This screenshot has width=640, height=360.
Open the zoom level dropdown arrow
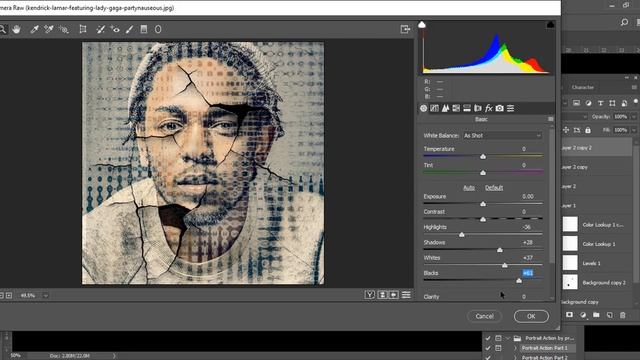pyautogui.click(x=45, y=296)
